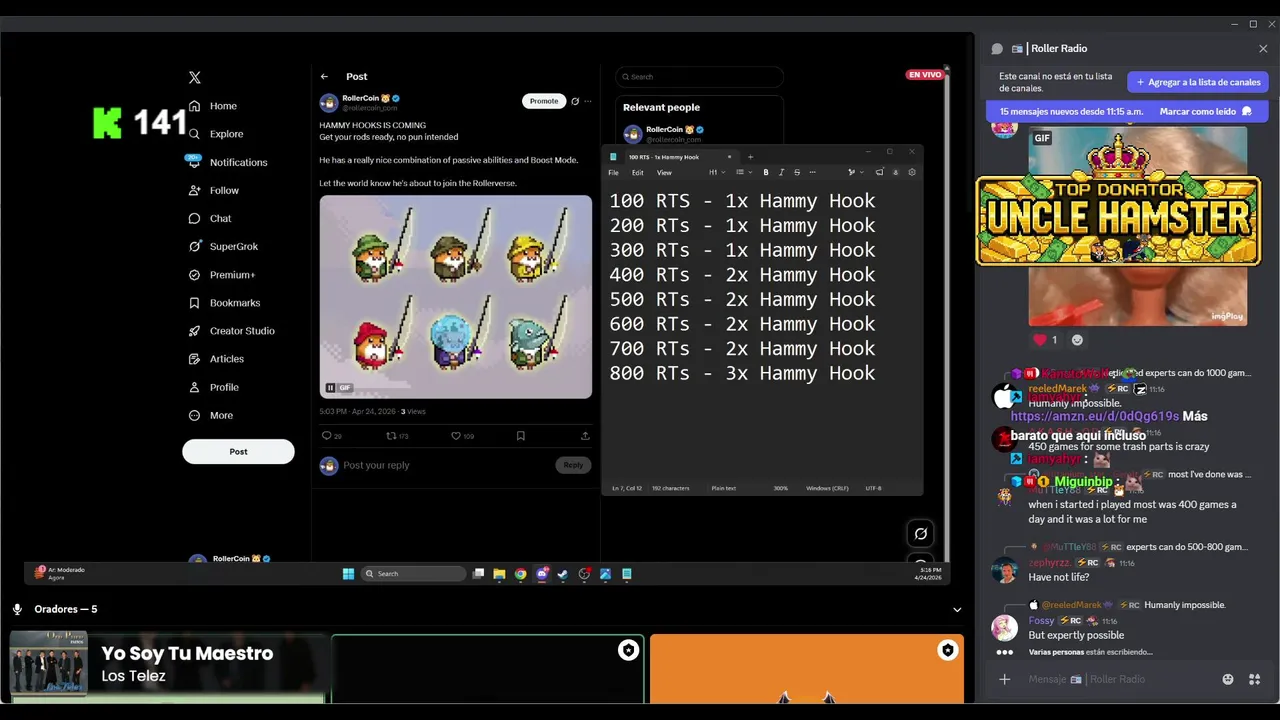
Task: Click the Mensaje Roller Radio input field
Action: [x=1120, y=679]
